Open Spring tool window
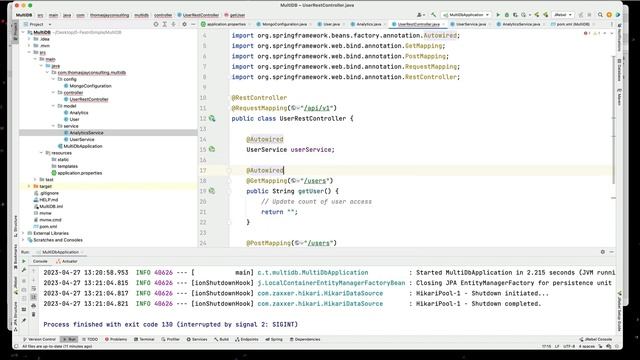640x360 pixels. [x=274, y=339]
